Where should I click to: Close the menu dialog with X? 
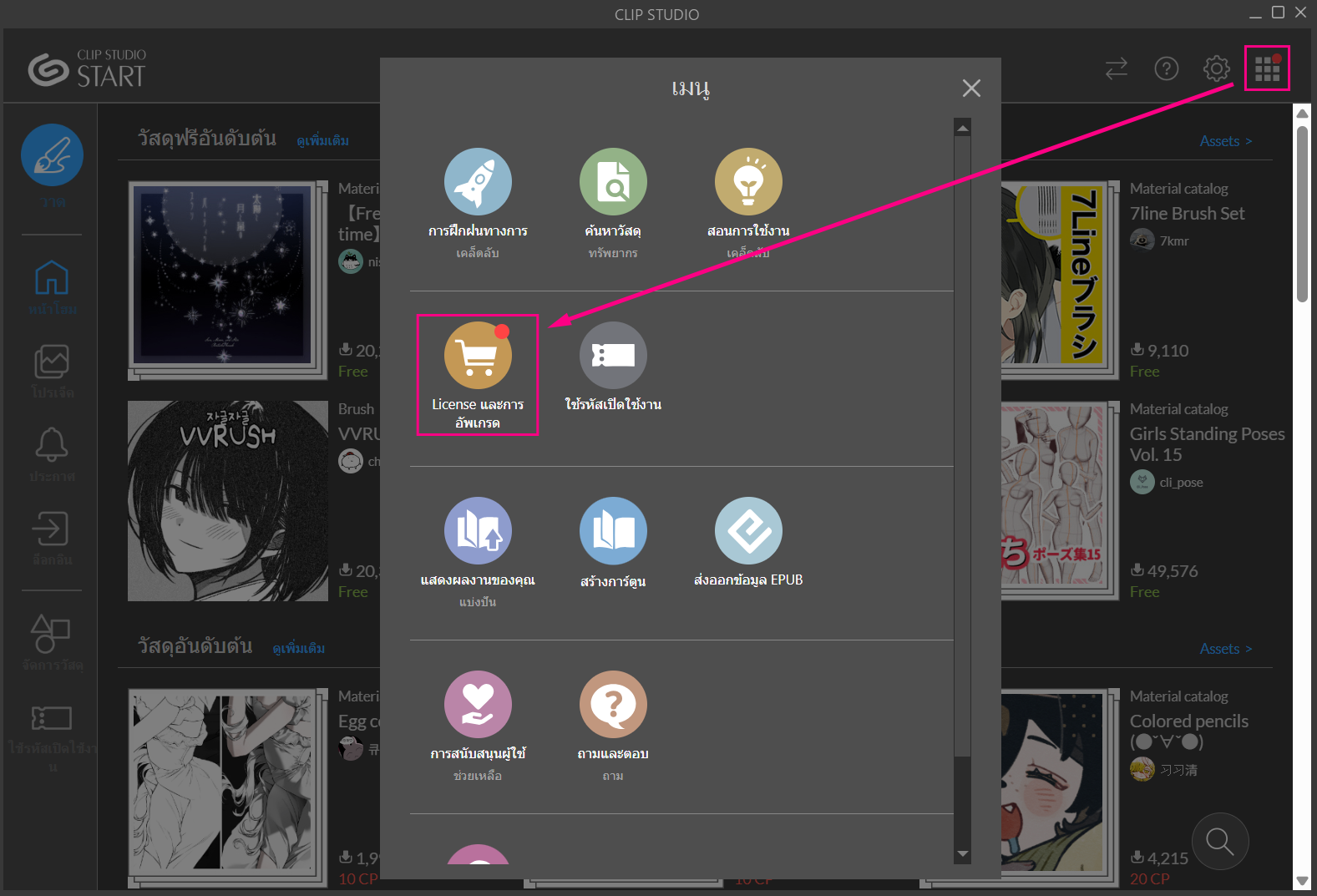point(970,88)
